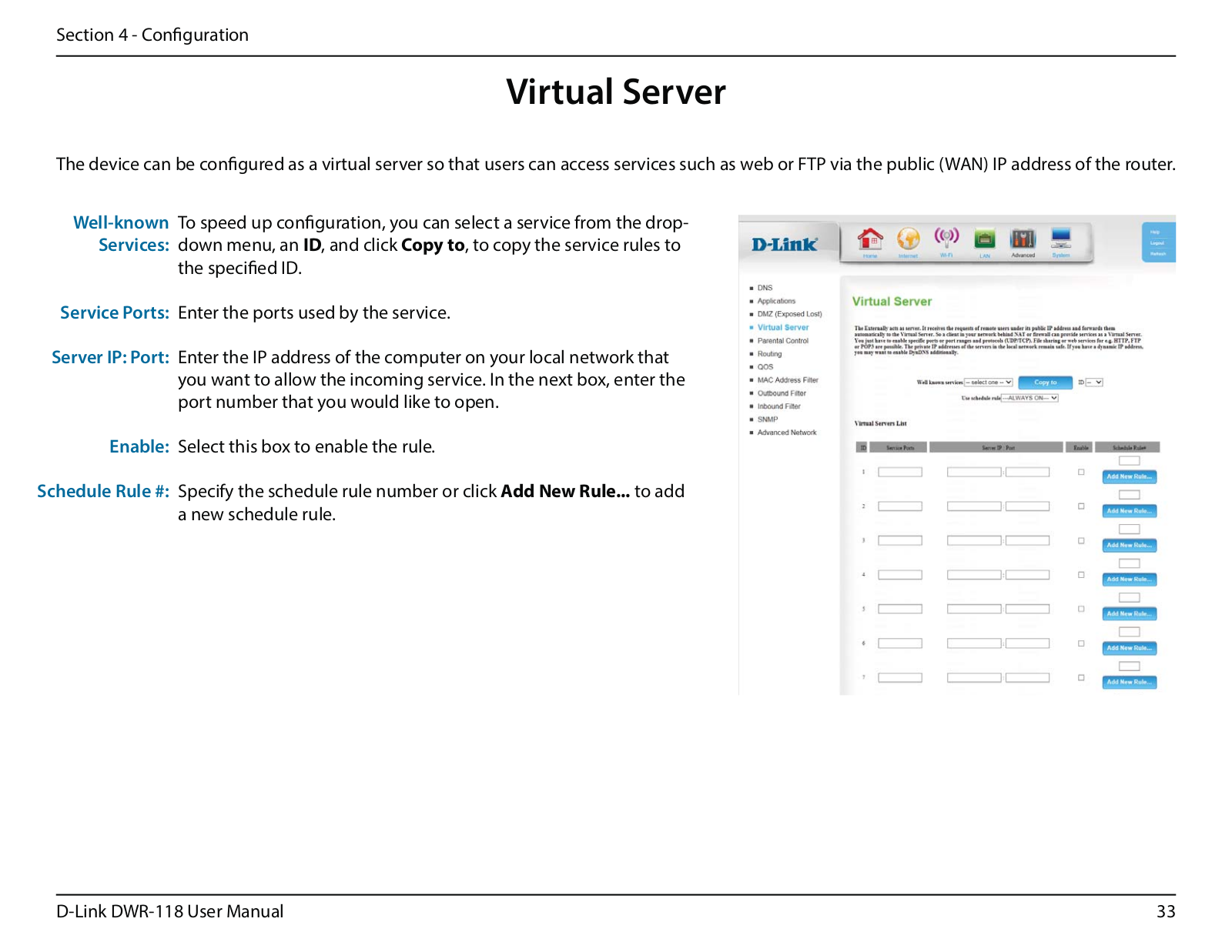
Task: Click the Copy to button
Action: tap(1045, 382)
